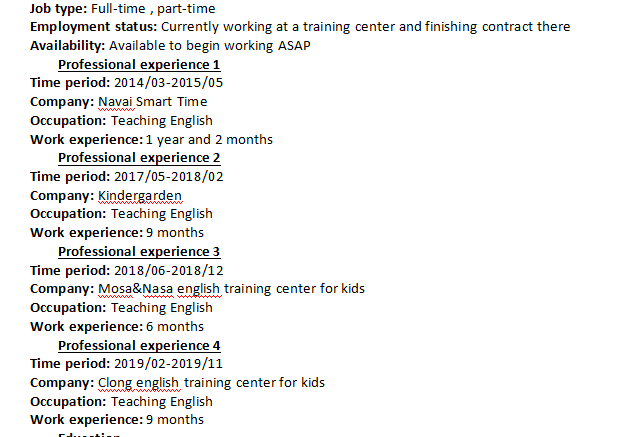Place cursor on "Employment status:" label
Screen dimensions: 628x437
pos(93,27)
